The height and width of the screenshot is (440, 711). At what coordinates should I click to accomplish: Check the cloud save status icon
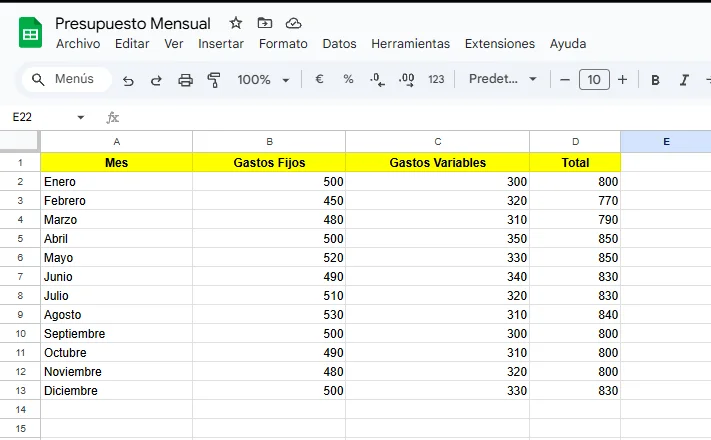pos(293,23)
